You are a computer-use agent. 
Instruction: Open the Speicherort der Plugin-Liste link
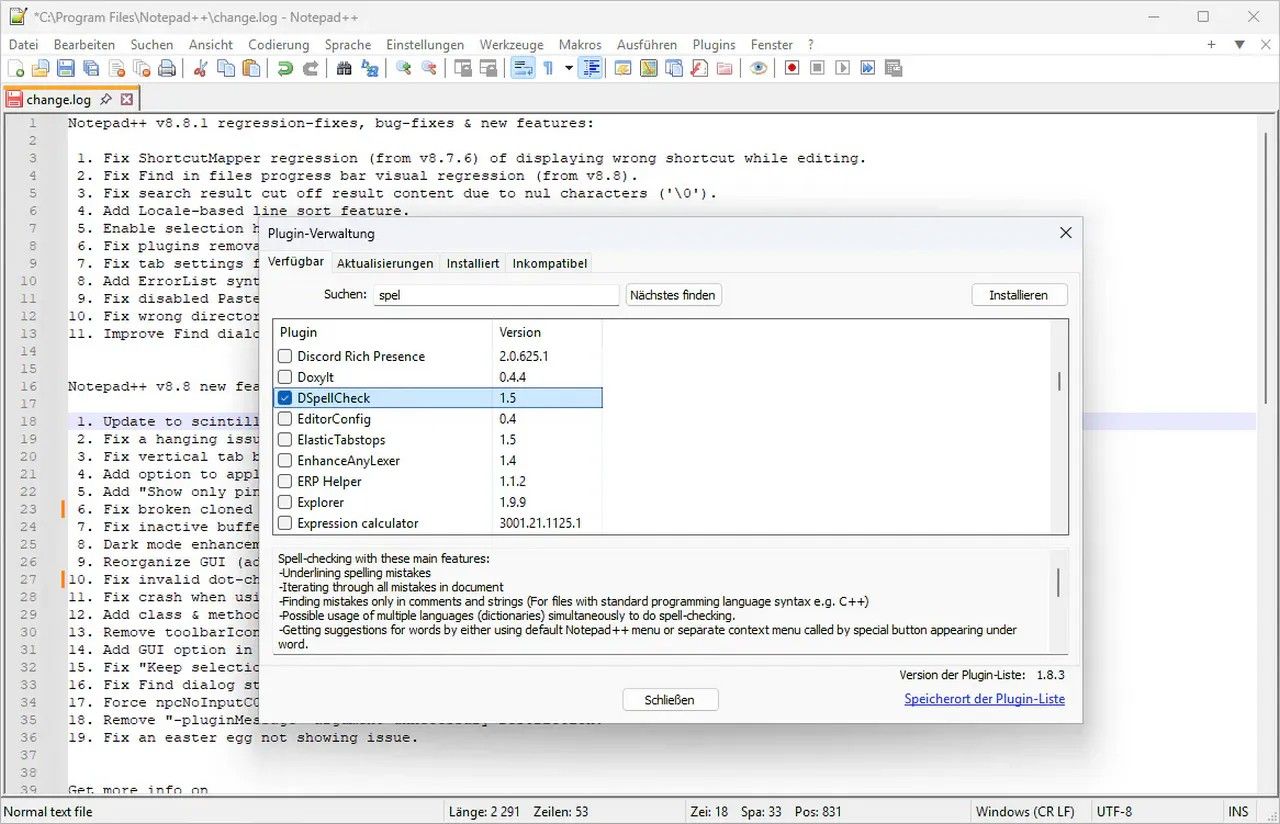[x=984, y=699]
